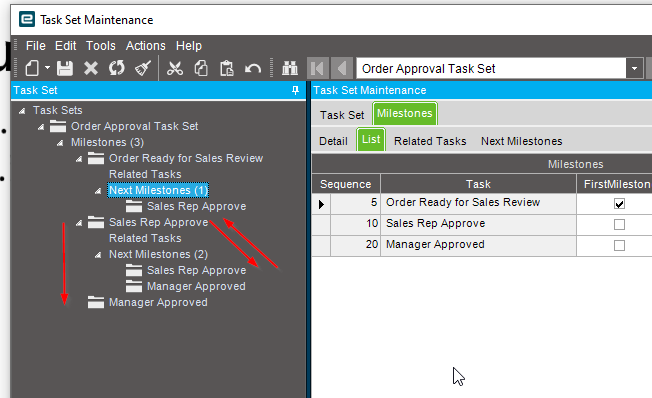The height and width of the screenshot is (398, 652).
Task: Click the New document toolbar icon
Action: point(32,68)
